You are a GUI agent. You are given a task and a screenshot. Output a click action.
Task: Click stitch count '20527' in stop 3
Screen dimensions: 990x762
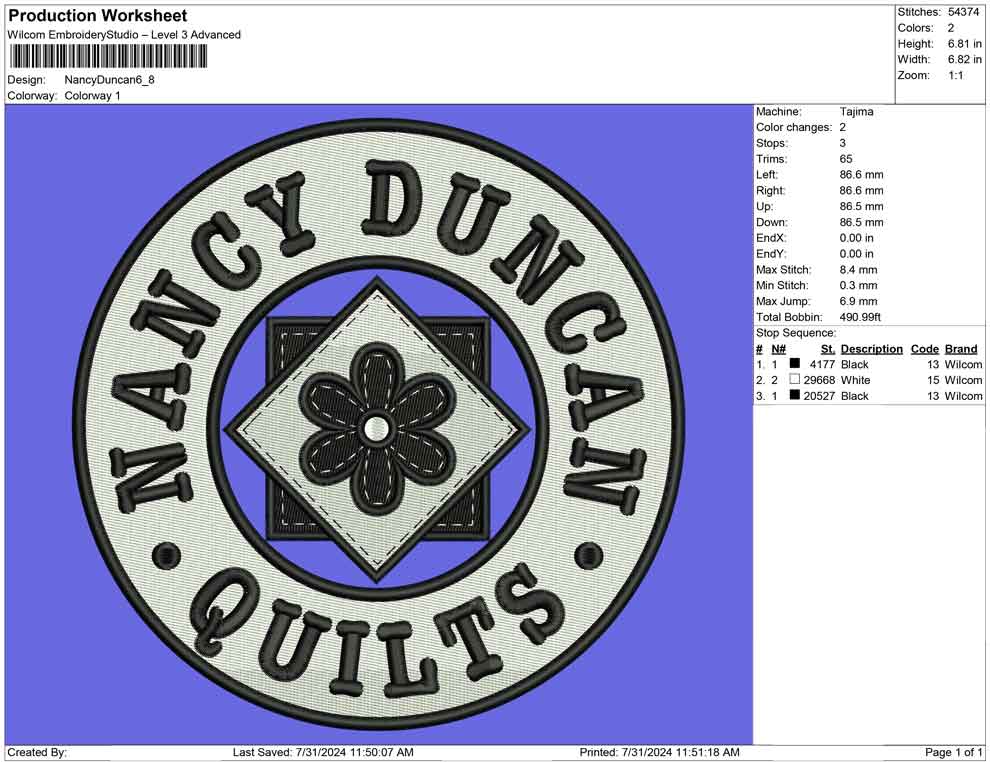819,396
